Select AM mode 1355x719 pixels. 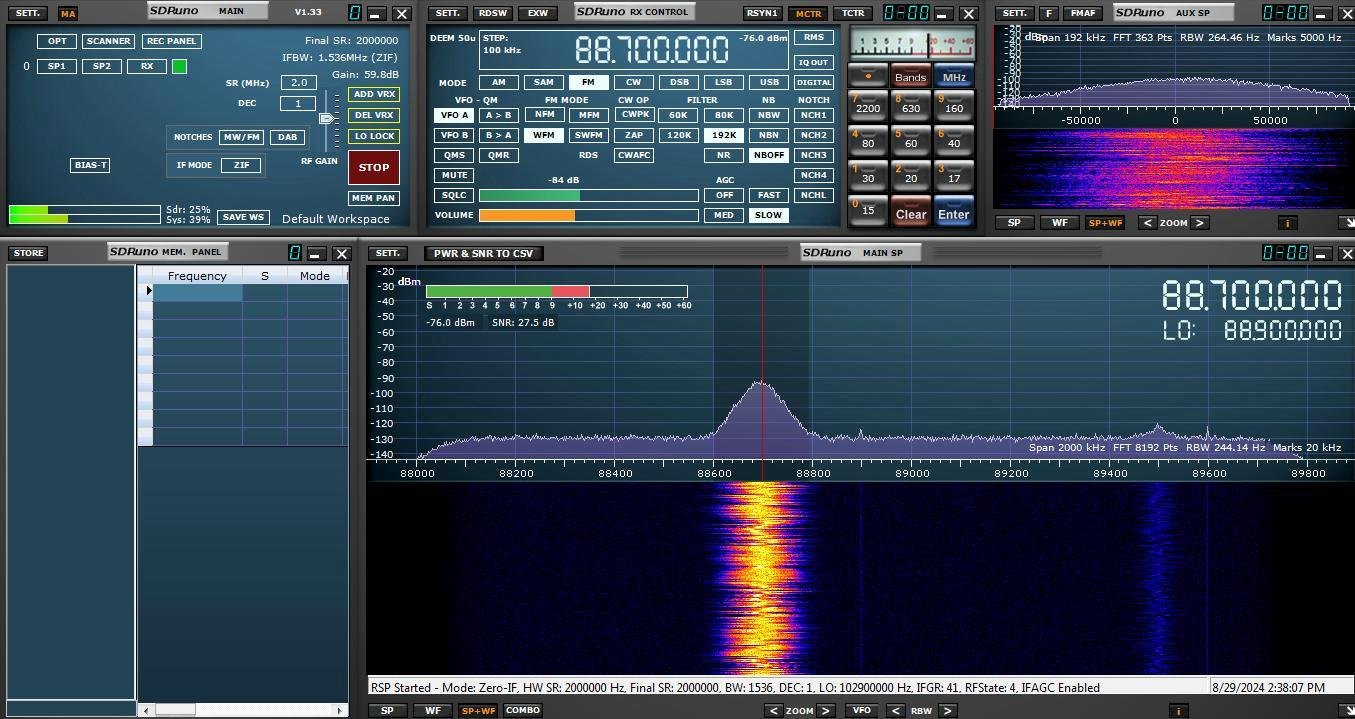pyautogui.click(x=498, y=83)
